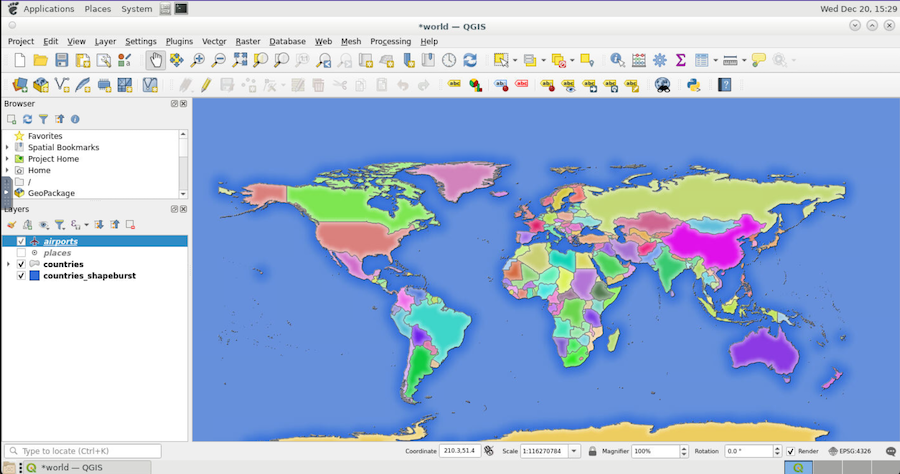Viewport: 900px width, 474px height.
Task: Toggle editing with the pencil icon
Action: click(x=205, y=85)
